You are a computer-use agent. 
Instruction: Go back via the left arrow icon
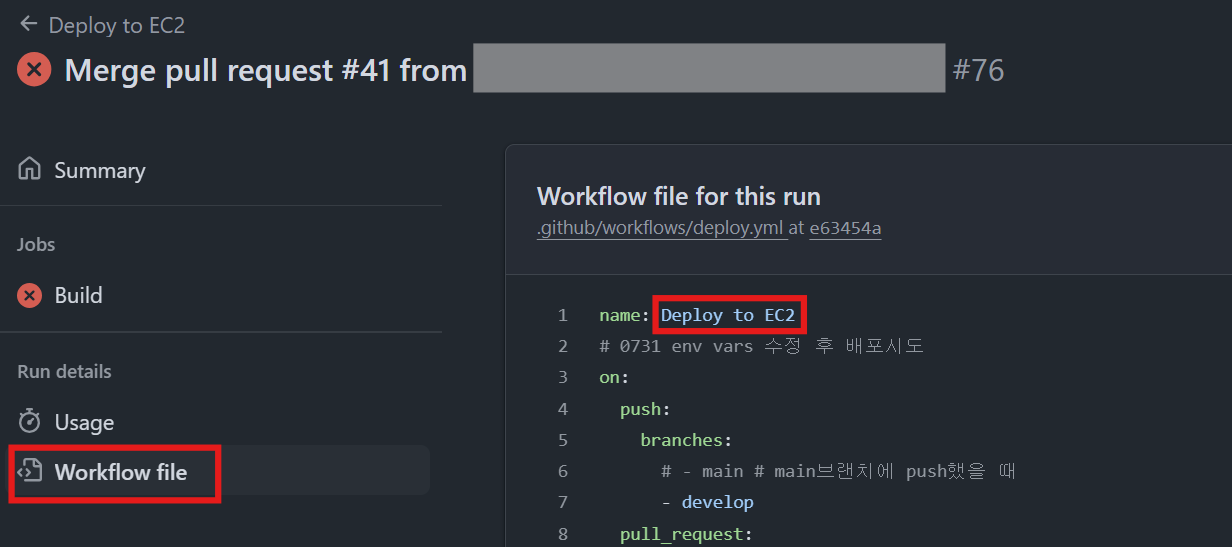pos(28,24)
